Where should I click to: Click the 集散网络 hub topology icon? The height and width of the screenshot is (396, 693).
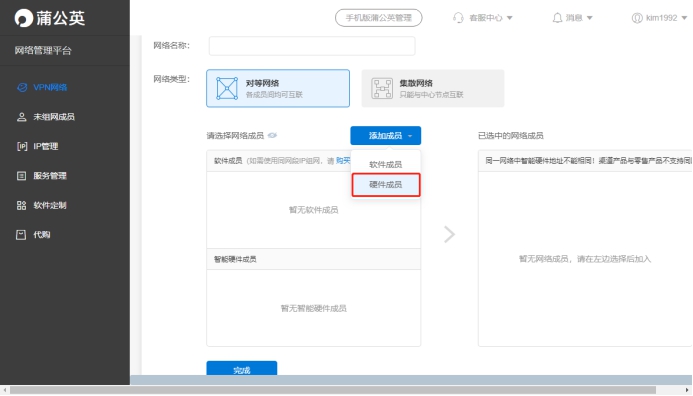pos(382,88)
